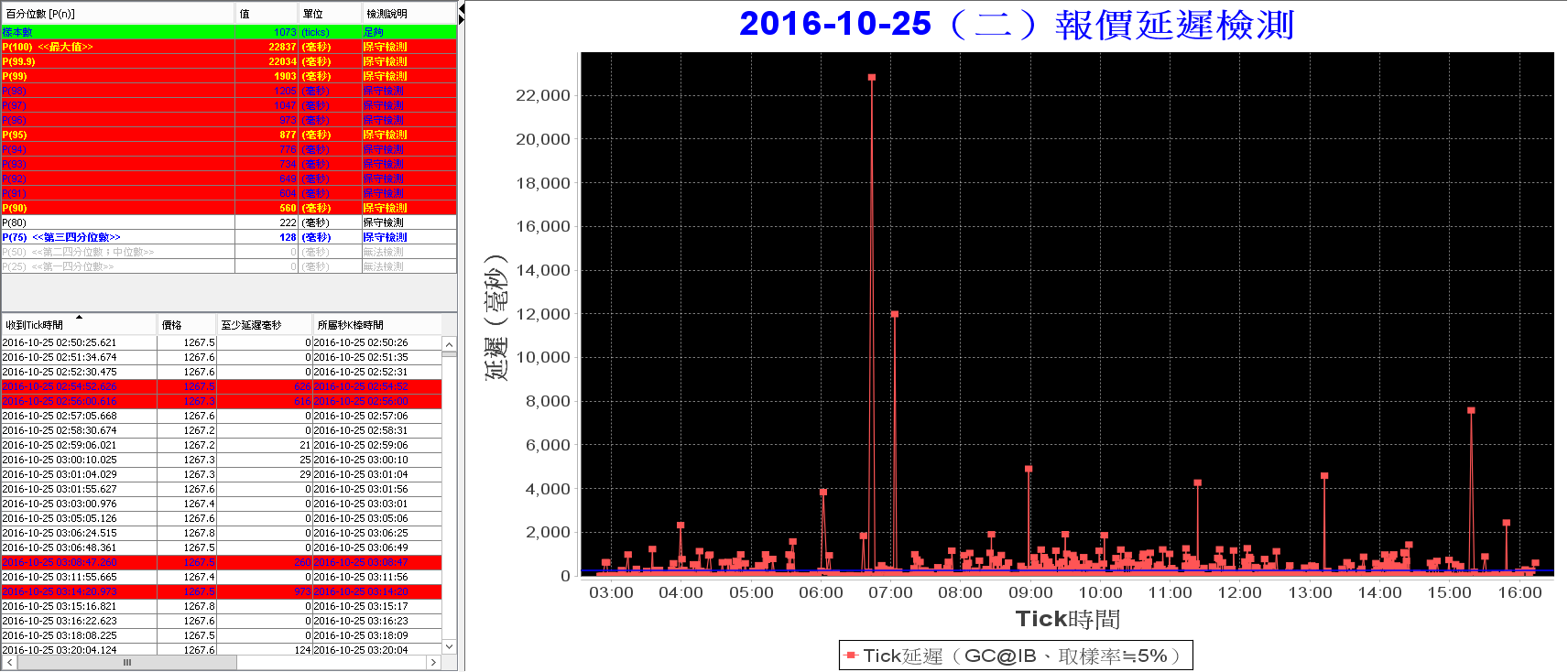This screenshot has width=1568, height=672.
Task: Select the P(80) percentile row
Action: click(229, 222)
